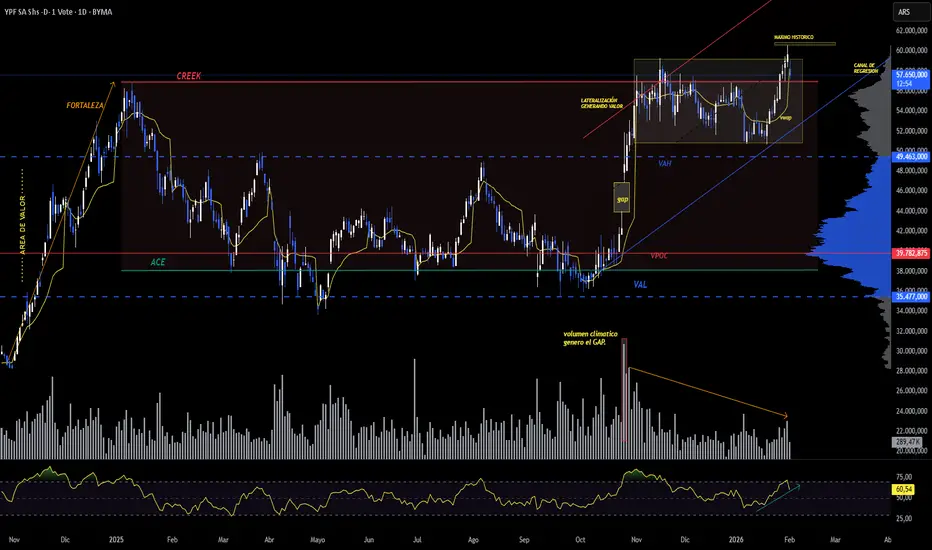Select the vertical AREA DE VALOR label
Screen dimensions: 932x550
pos(23,225)
